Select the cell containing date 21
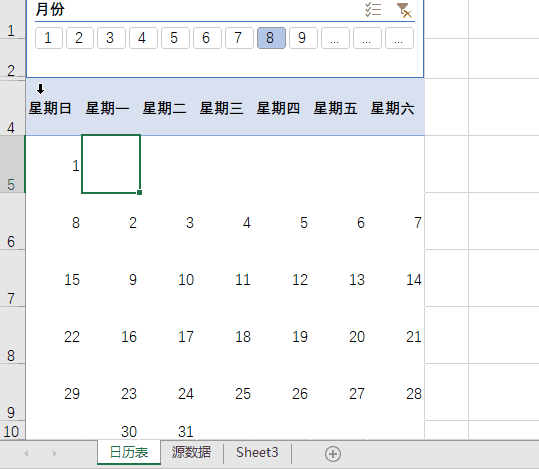Image resolution: width=539 pixels, height=469 pixels. pyautogui.click(x=396, y=336)
